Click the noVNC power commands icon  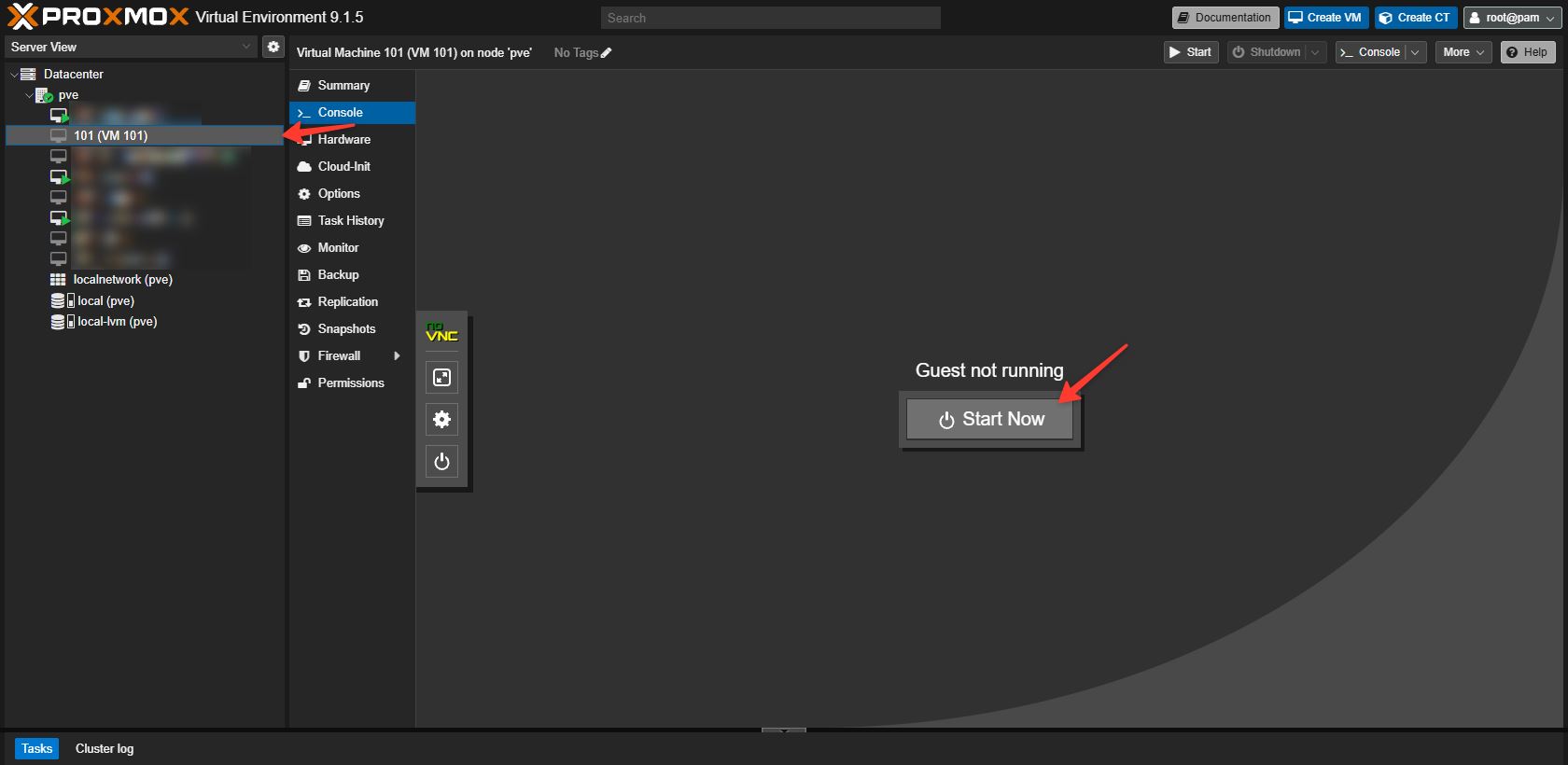[x=442, y=461]
